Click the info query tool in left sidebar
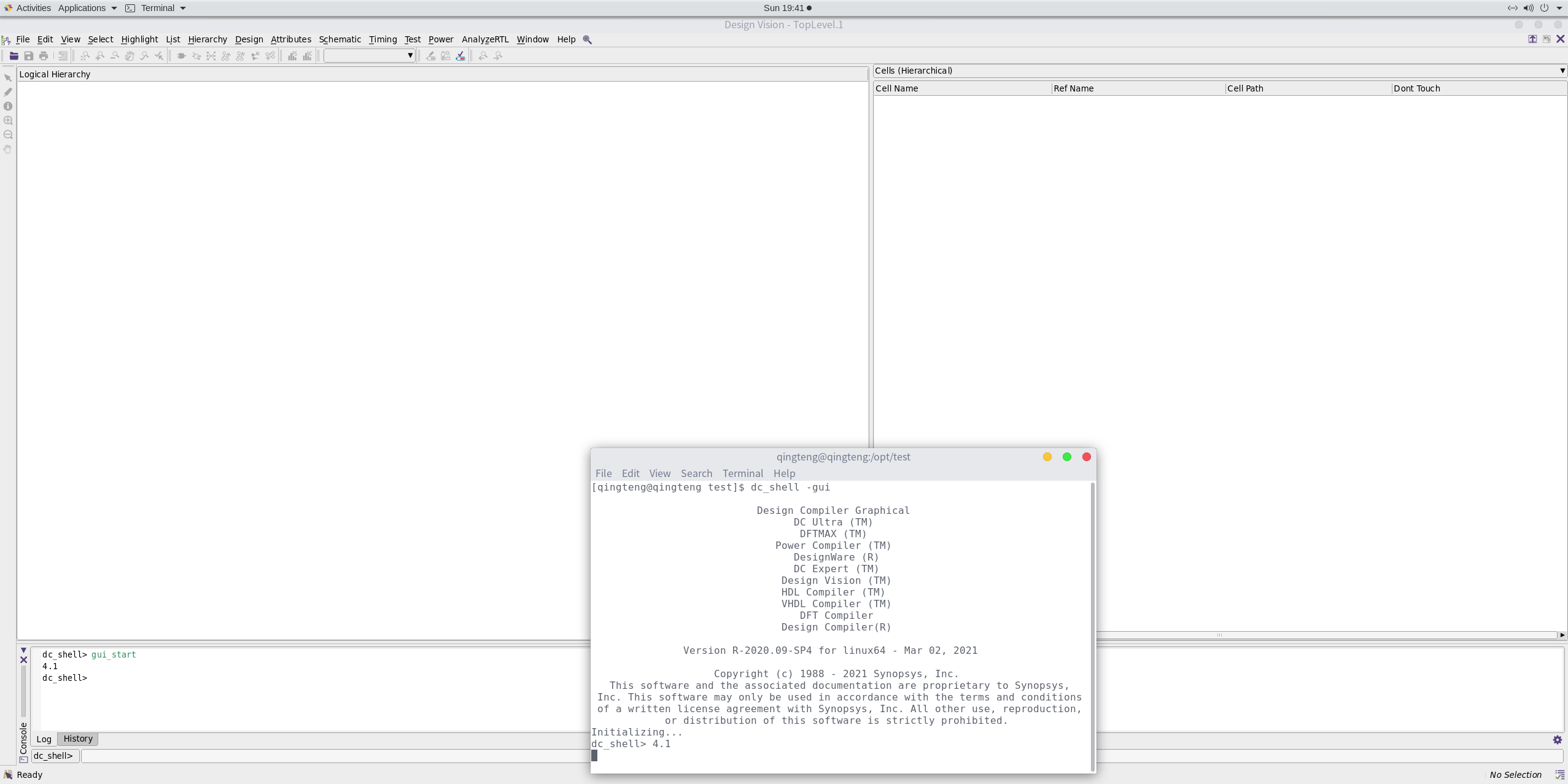 tap(8, 106)
